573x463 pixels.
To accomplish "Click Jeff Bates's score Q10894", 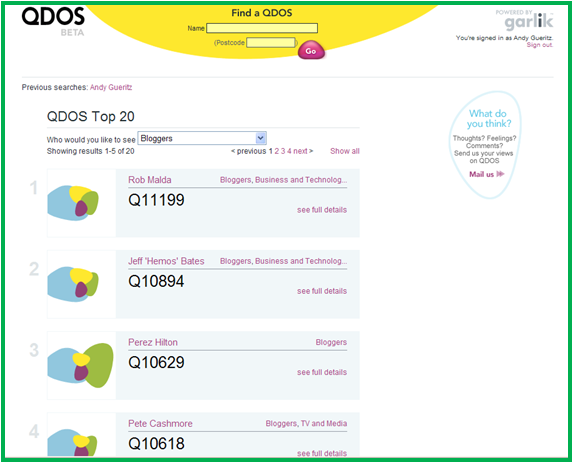I will 156,281.
